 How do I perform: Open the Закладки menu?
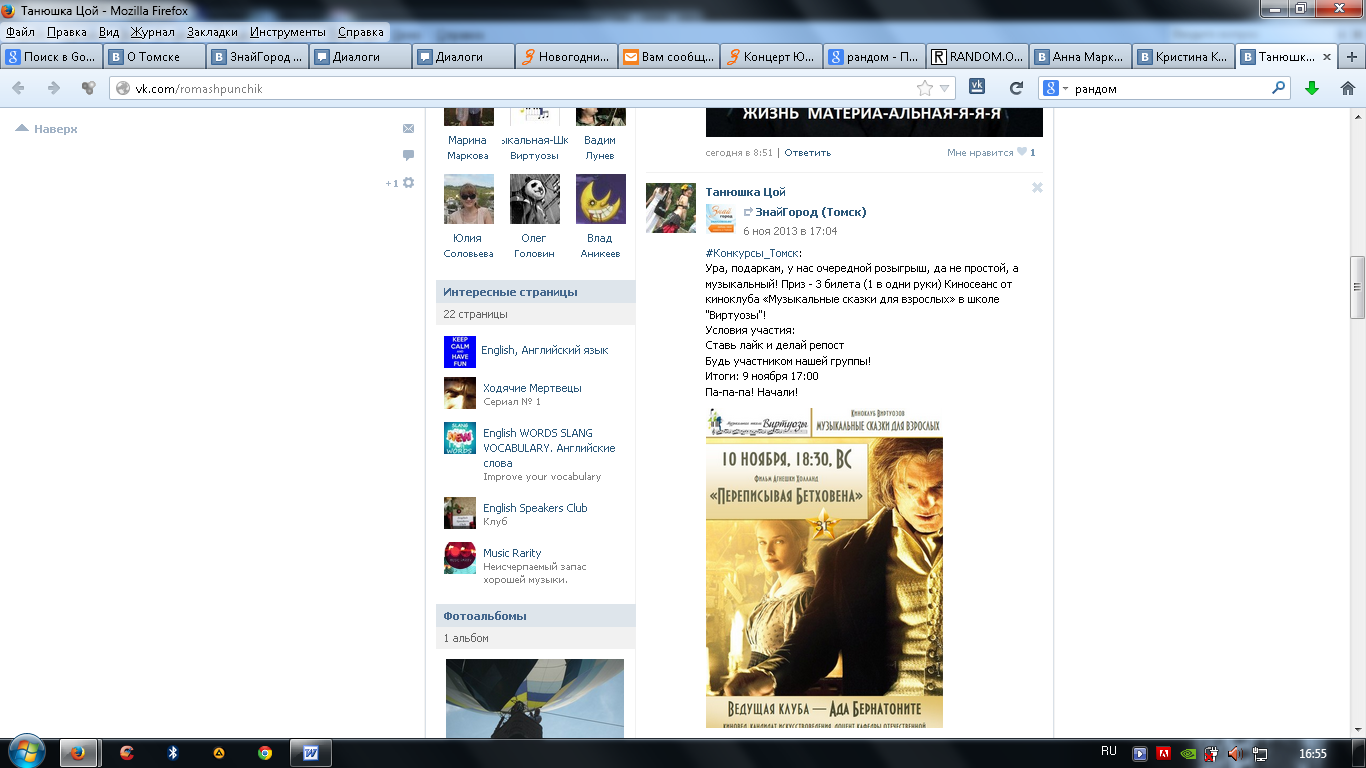point(212,32)
